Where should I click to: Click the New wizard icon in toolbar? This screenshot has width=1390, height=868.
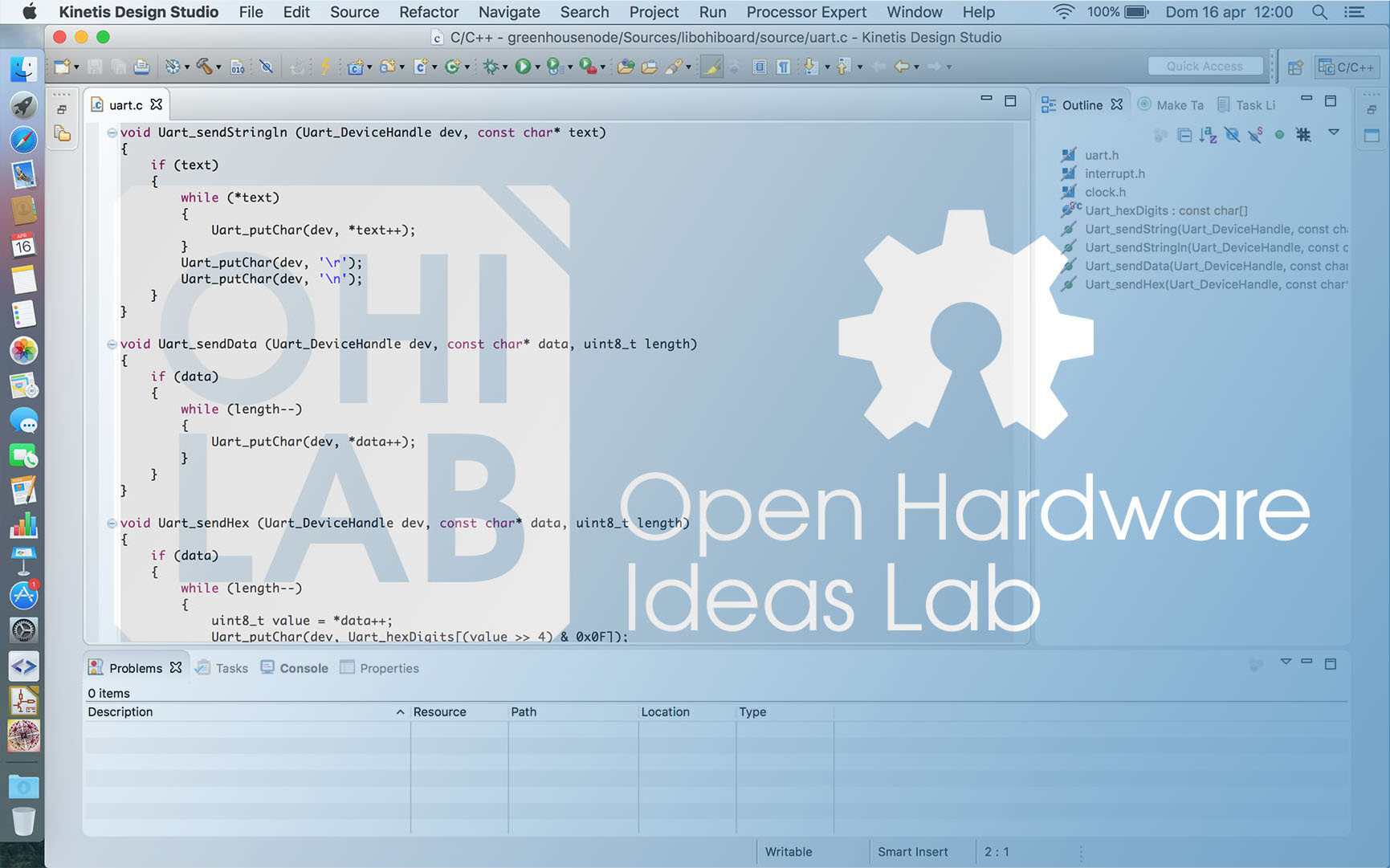tap(62, 67)
